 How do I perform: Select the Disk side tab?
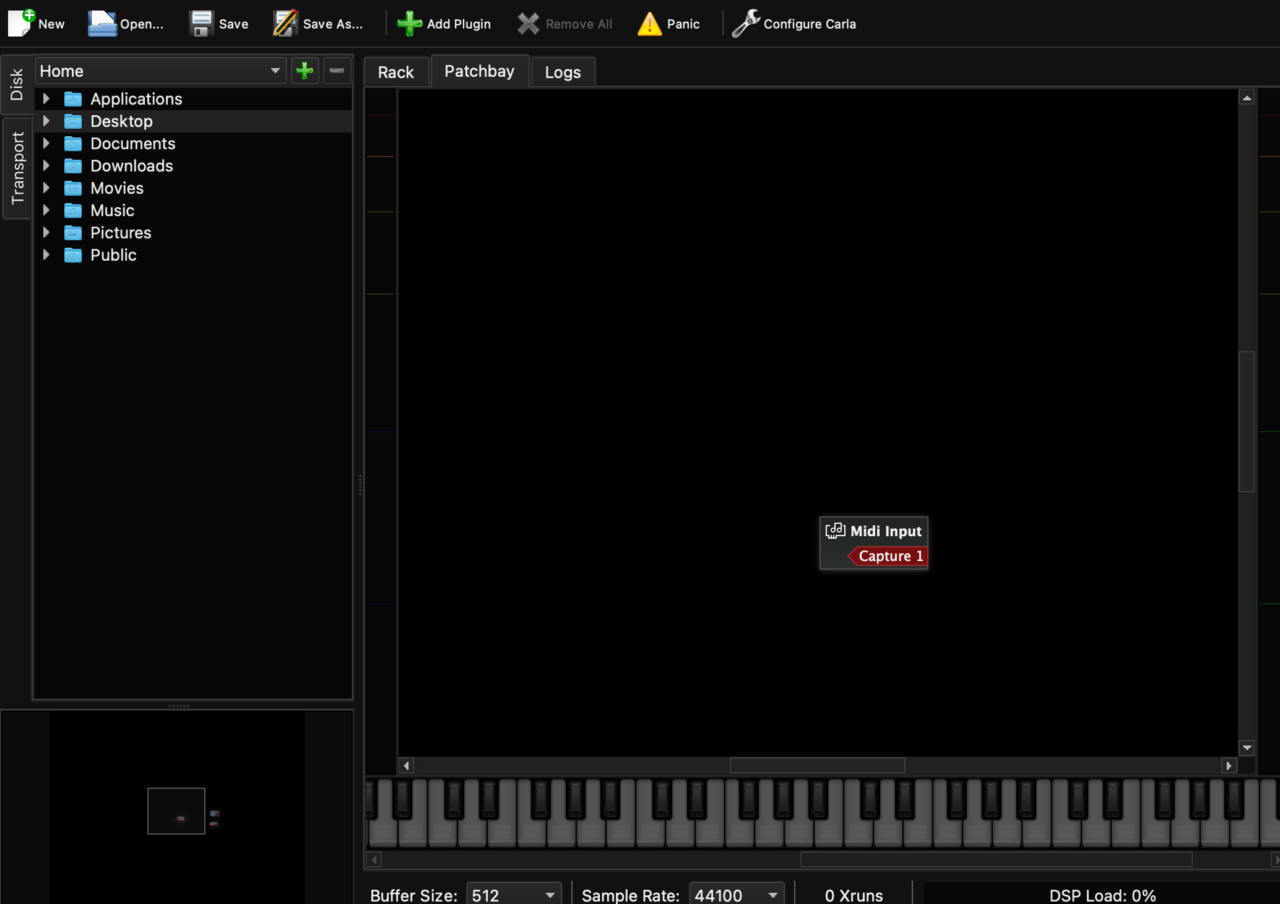tap(16, 85)
